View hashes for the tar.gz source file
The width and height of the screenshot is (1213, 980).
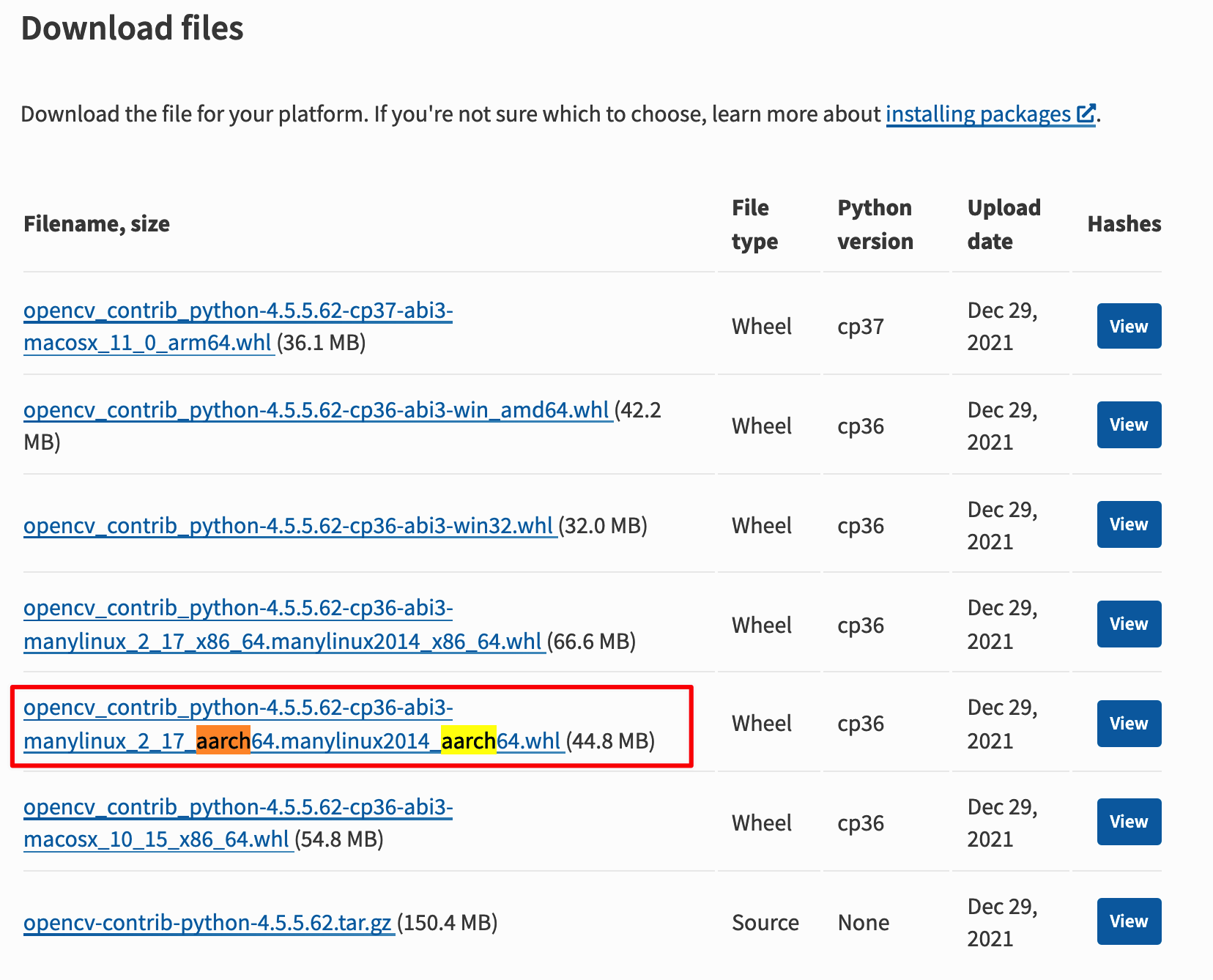[x=1129, y=921]
